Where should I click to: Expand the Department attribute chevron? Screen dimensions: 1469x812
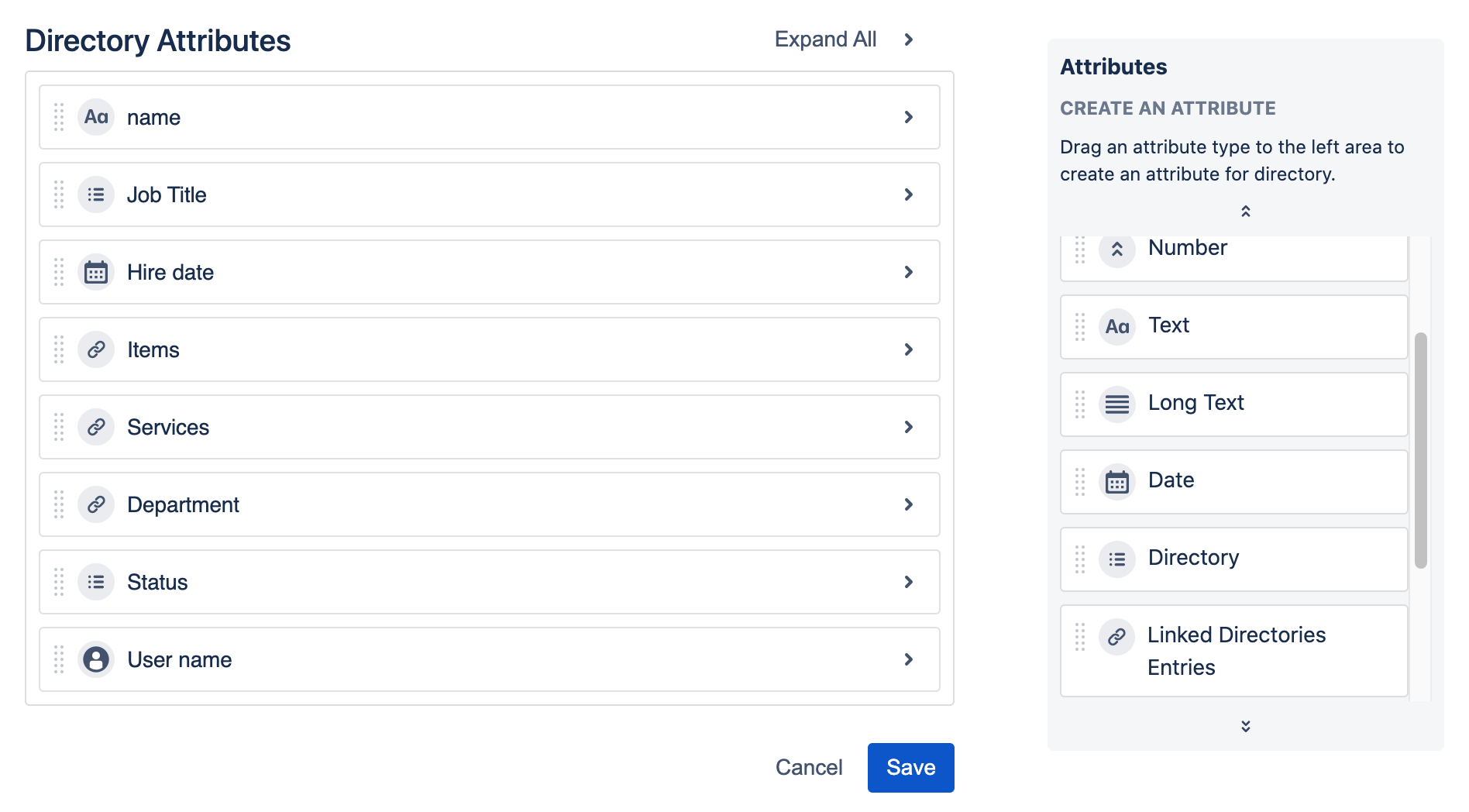click(x=909, y=504)
